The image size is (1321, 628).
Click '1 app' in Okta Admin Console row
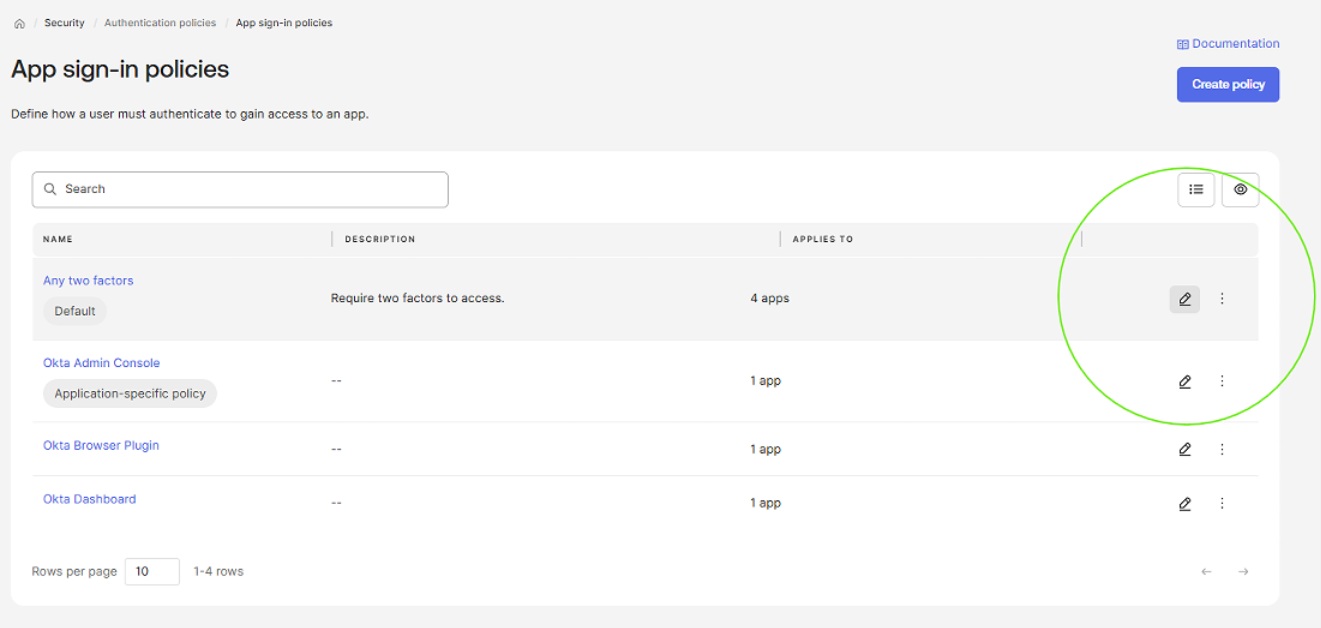pos(766,381)
